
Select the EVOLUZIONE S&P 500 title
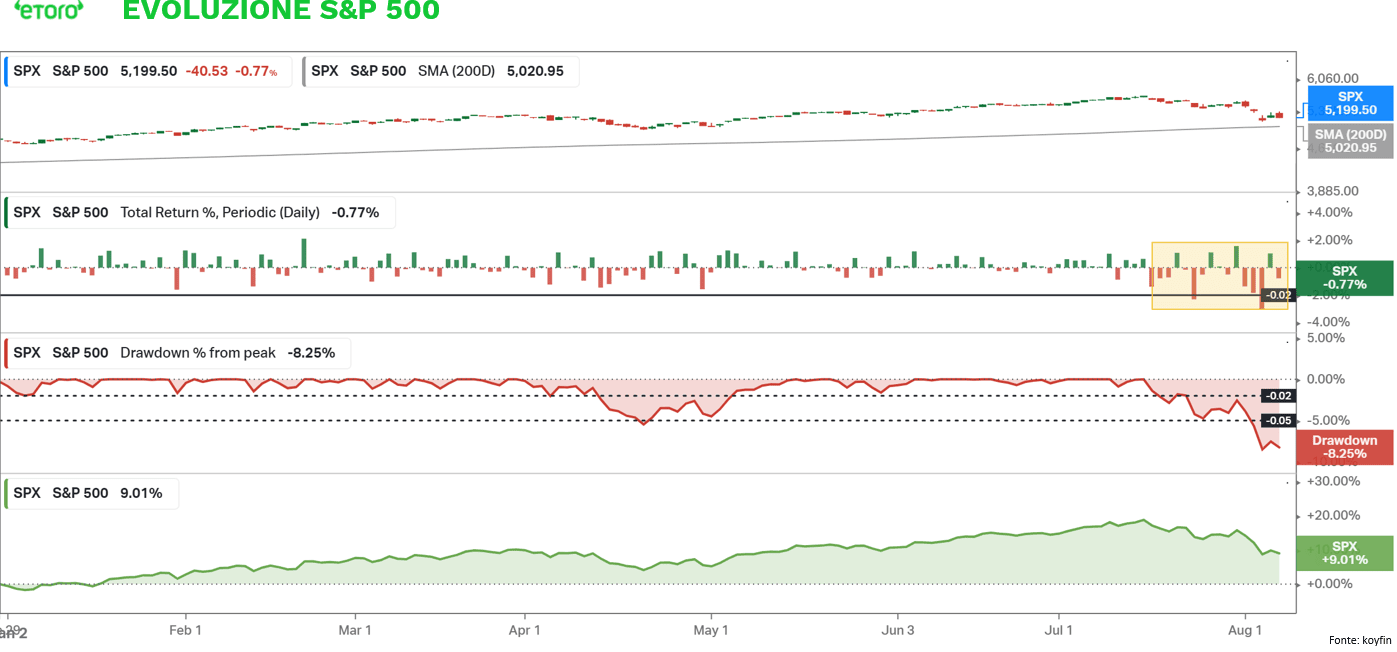[x=280, y=10]
